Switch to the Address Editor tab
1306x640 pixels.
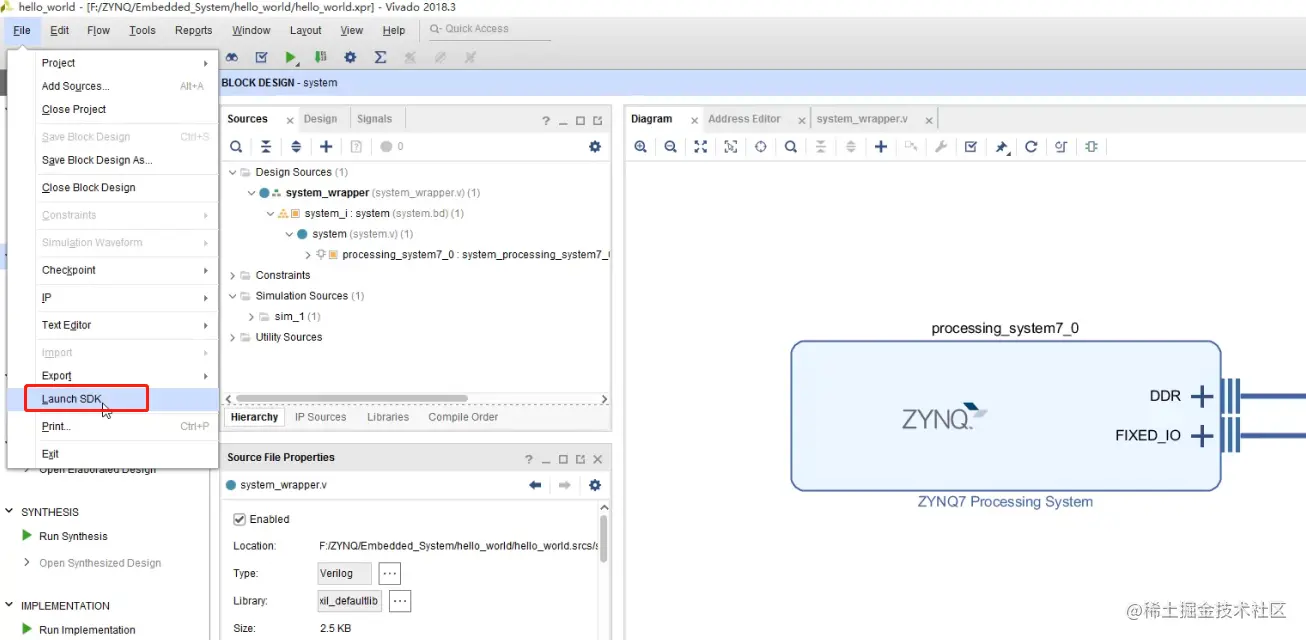coord(744,119)
